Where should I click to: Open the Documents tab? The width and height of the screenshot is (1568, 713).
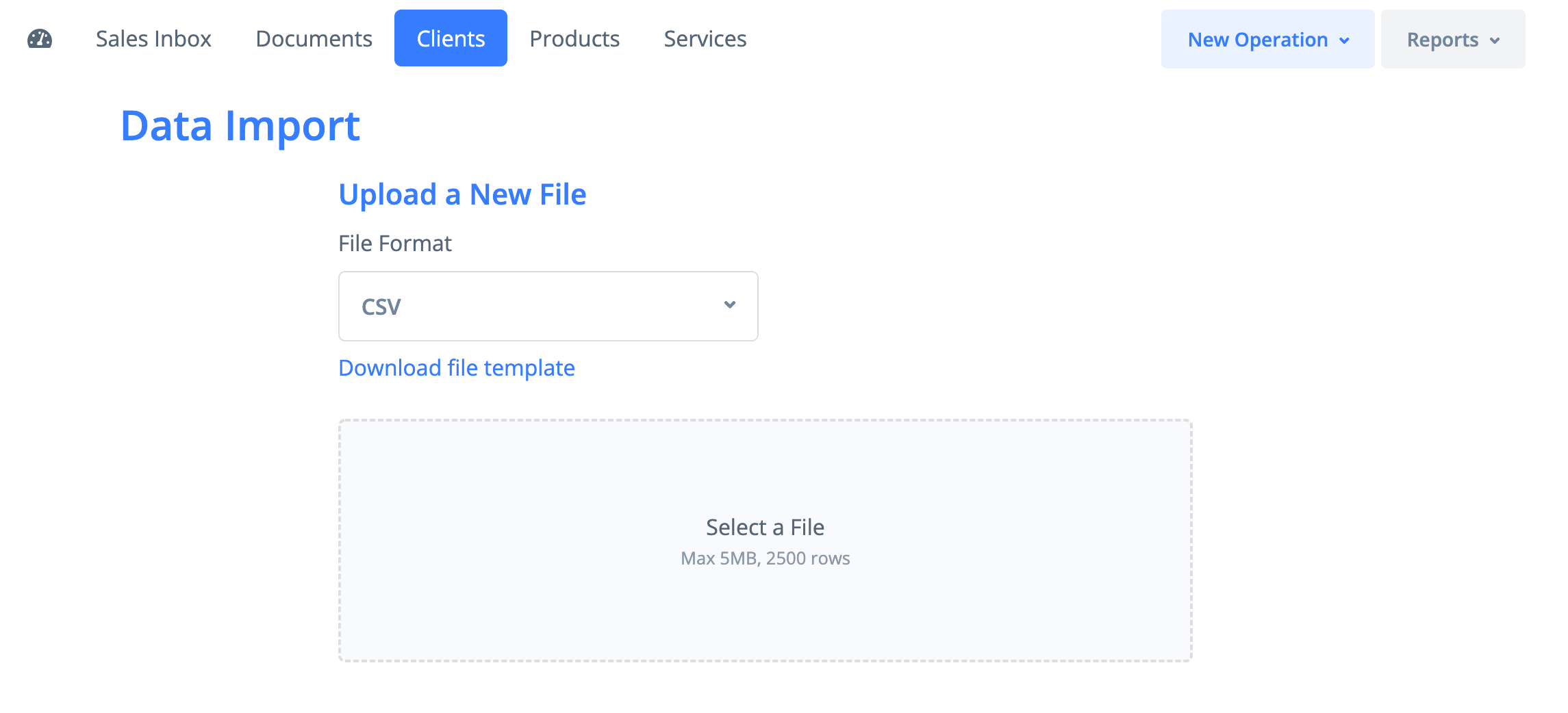pyautogui.click(x=314, y=39)
